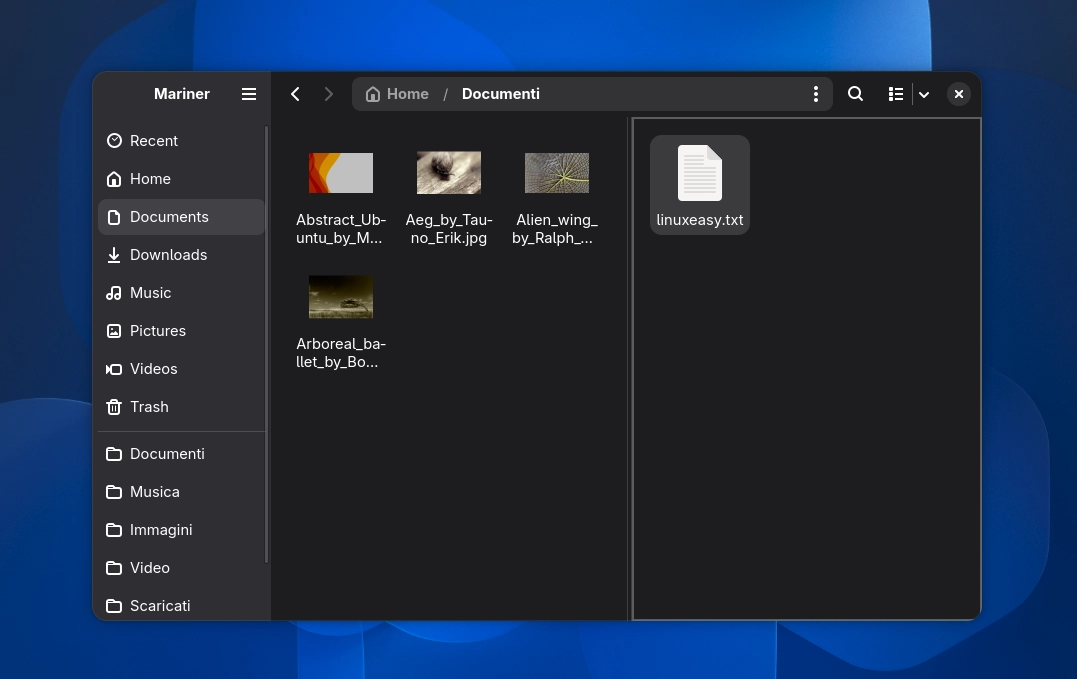This screenshot has height=679, width=1077.
Task: Open Recent in the sidebar
Action: (x=181, y=141)
